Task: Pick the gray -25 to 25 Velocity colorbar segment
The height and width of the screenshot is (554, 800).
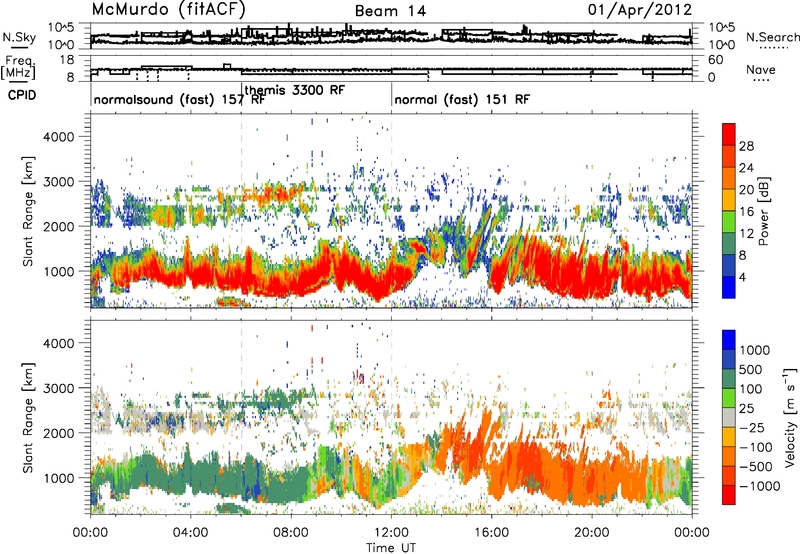Action: pos(729,418)
